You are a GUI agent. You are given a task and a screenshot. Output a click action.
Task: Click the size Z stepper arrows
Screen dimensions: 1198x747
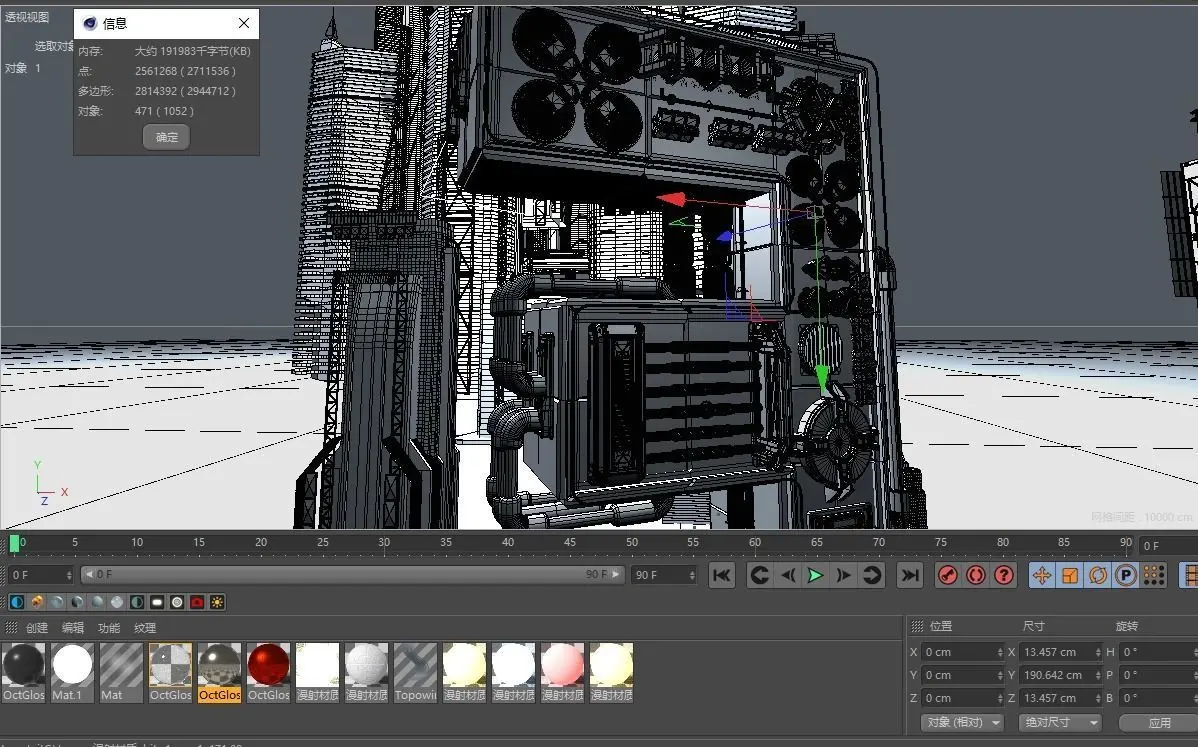1099,698
